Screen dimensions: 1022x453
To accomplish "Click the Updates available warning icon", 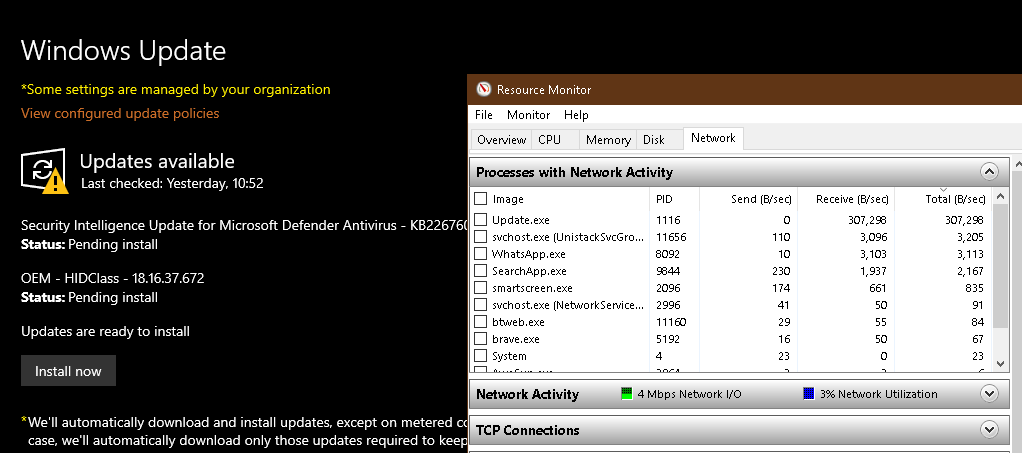I will tap(44, 171).
